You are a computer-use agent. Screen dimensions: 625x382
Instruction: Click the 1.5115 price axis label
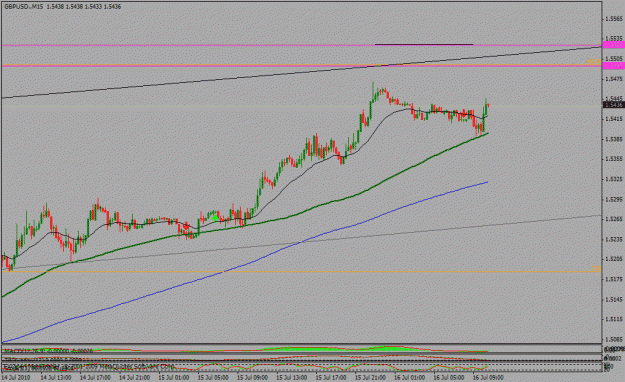tap(614, 319)
